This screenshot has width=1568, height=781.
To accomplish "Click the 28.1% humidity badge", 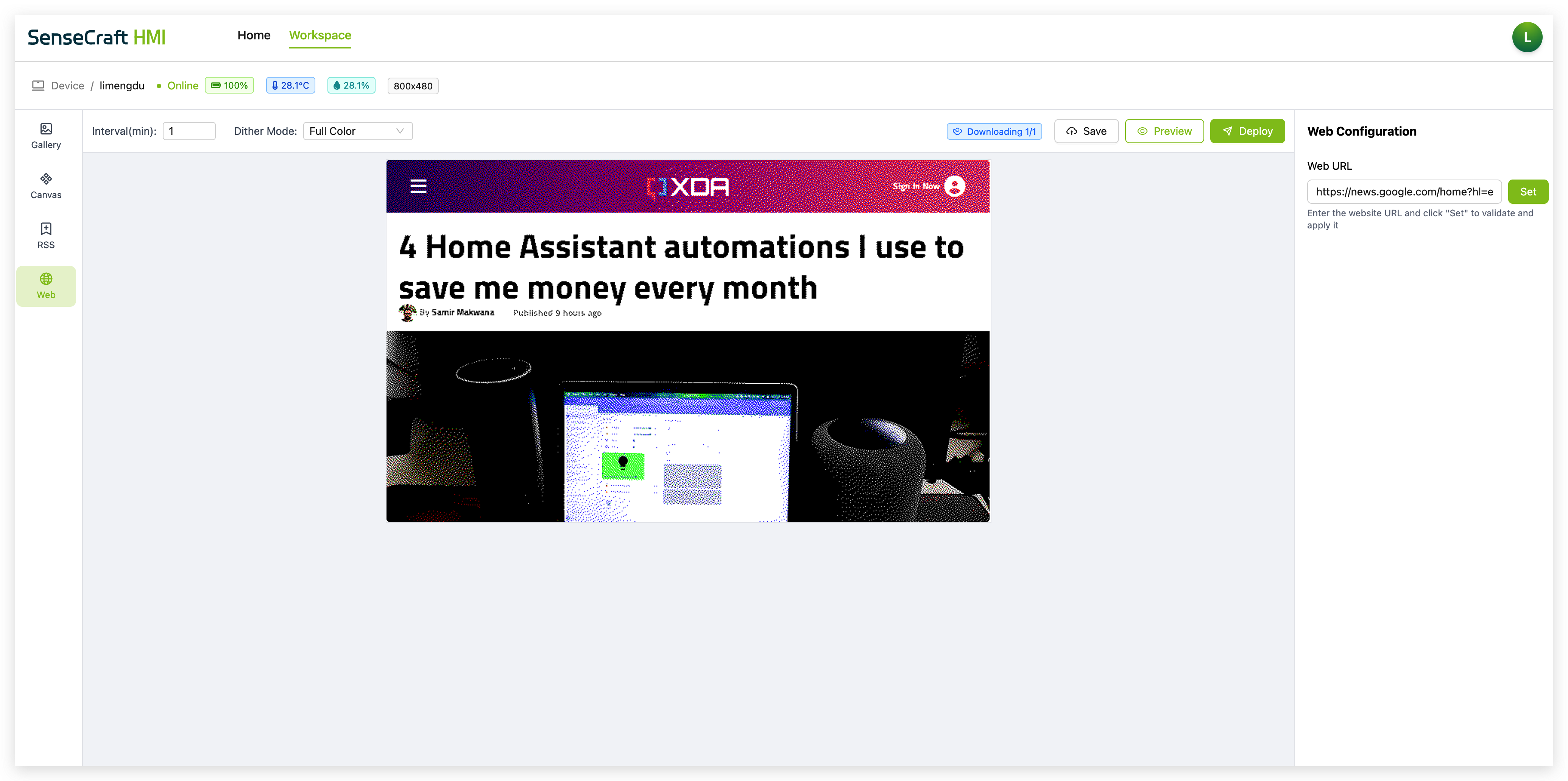I will (x=351, y=85).
